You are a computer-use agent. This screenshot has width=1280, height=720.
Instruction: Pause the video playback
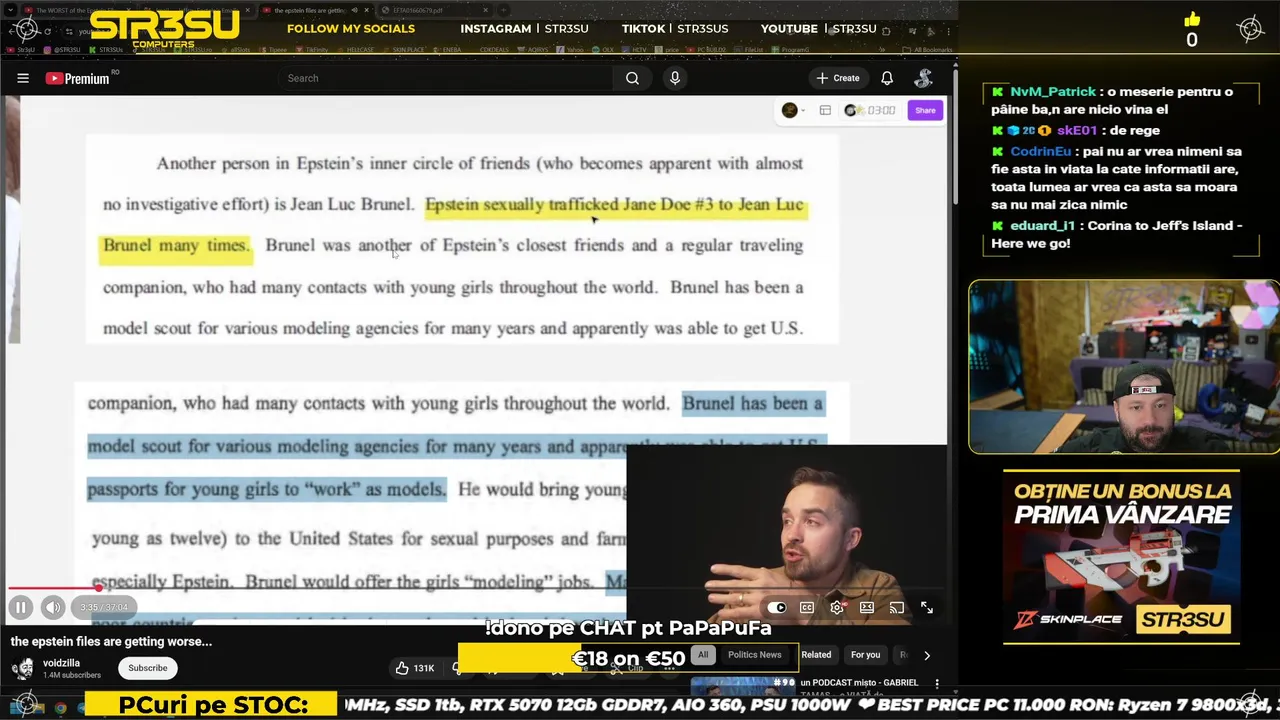pos(21,607)
